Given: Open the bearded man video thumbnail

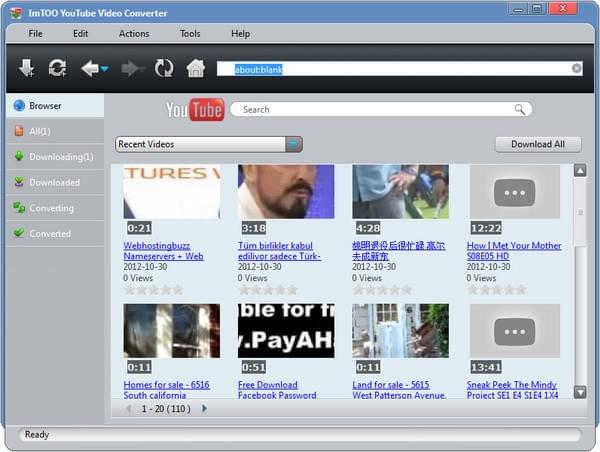Looking at the screenshot, I should click(x=286, y=192).
